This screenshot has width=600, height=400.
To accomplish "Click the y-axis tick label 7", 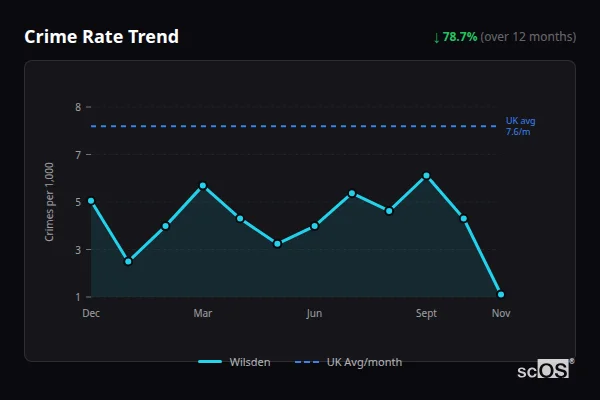I will point(78,155).
